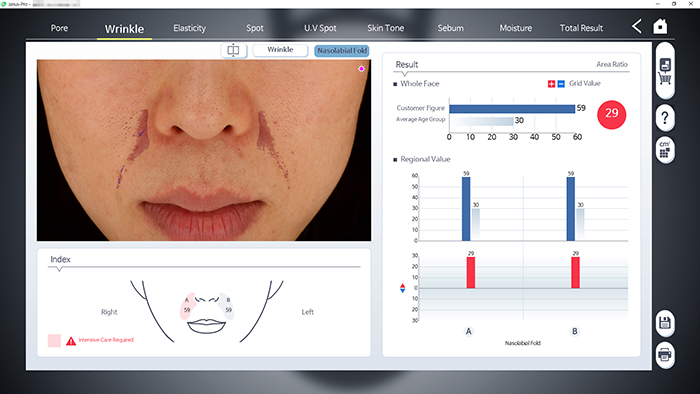Screen dimensions: 700x394
Task: Go back with the left arrow icon
Action: pos(637,26)
